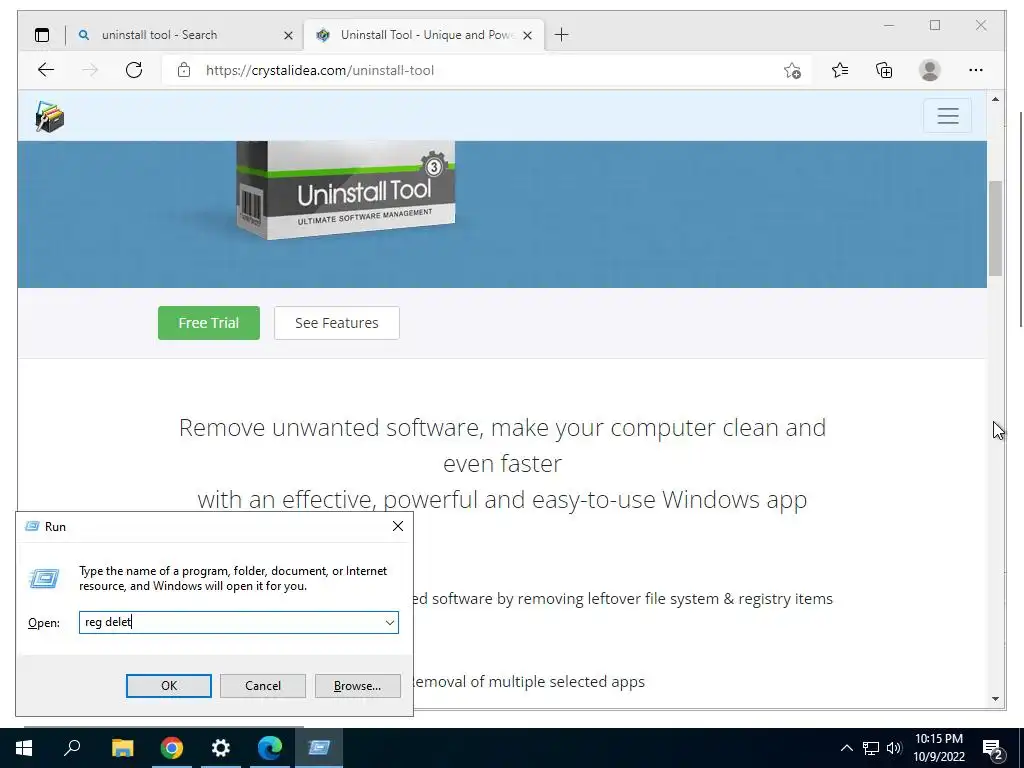
Task: Close the Uninstall Tool tab
Action: [x=528, y=35]
